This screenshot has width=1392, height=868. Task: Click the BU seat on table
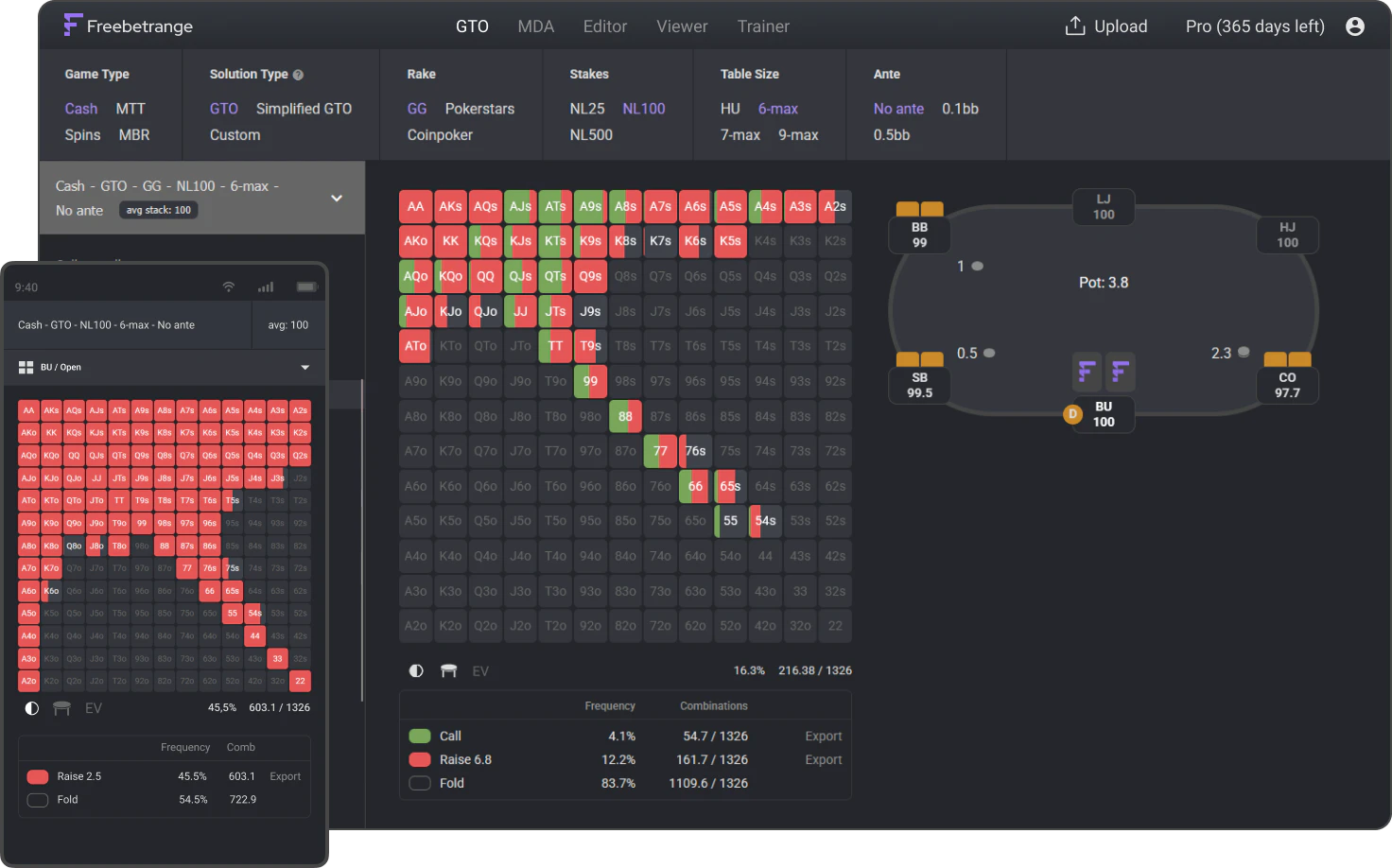[x=1104, y=414]
